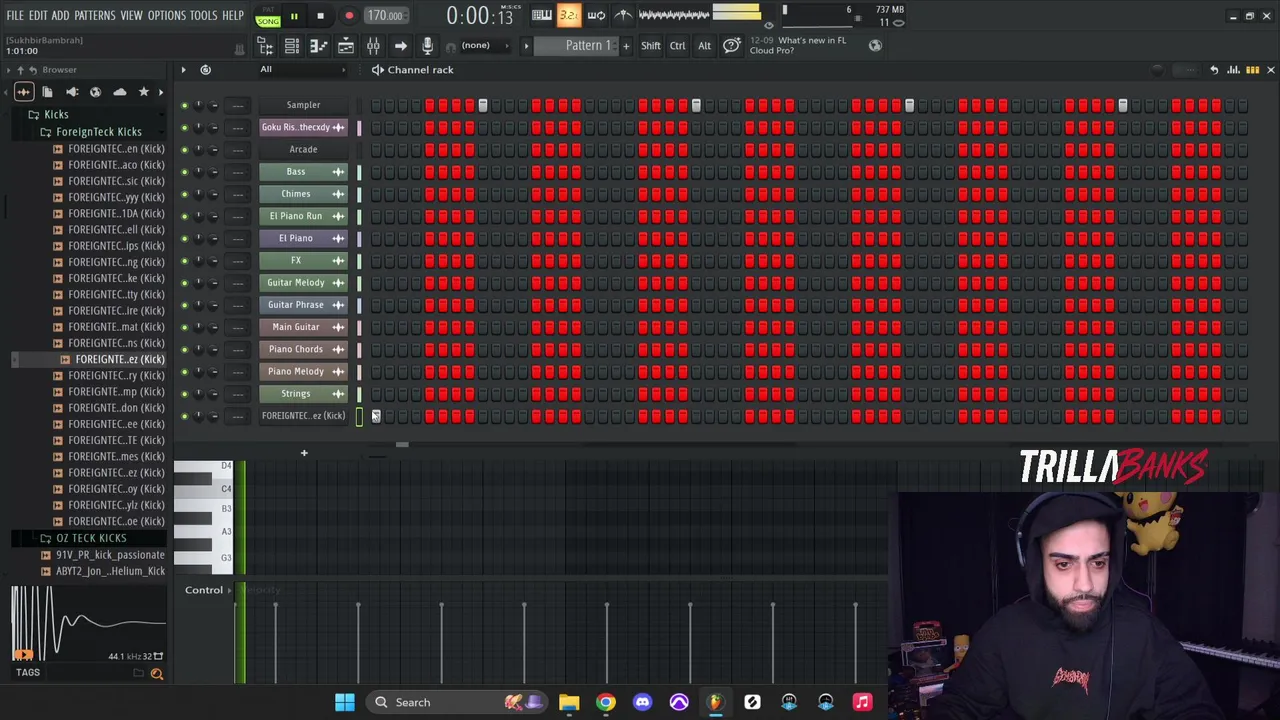Image resolution: width=1280 pixels, height=720 pixels.
Task: Select the files tab icon in Browser
Action: (x=47, y=92)
